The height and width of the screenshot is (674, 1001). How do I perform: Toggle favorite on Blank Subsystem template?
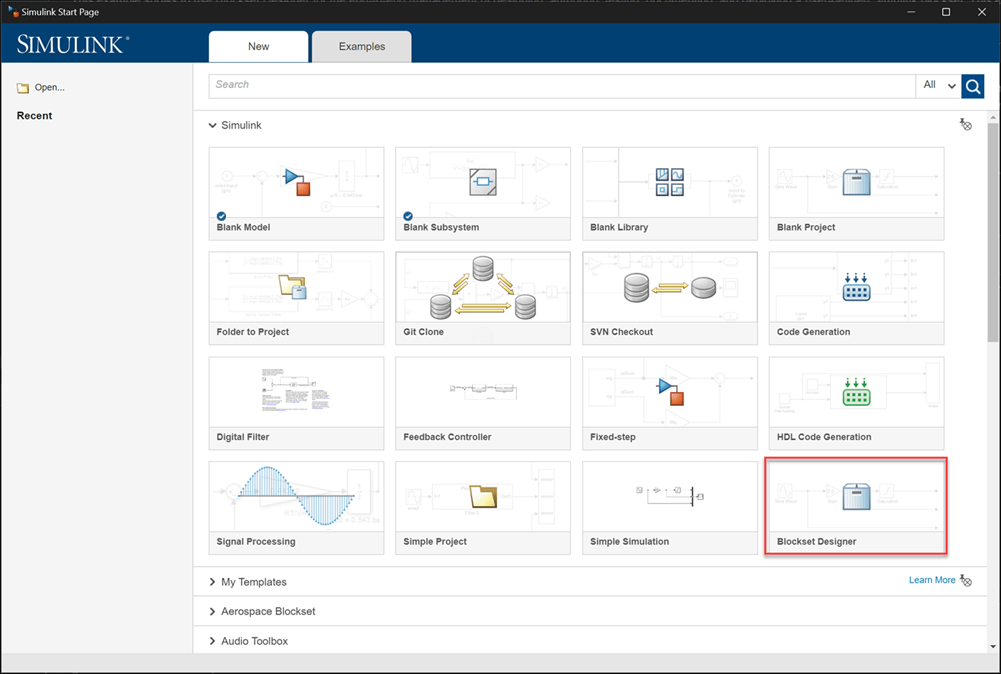[x=408, y=215]
